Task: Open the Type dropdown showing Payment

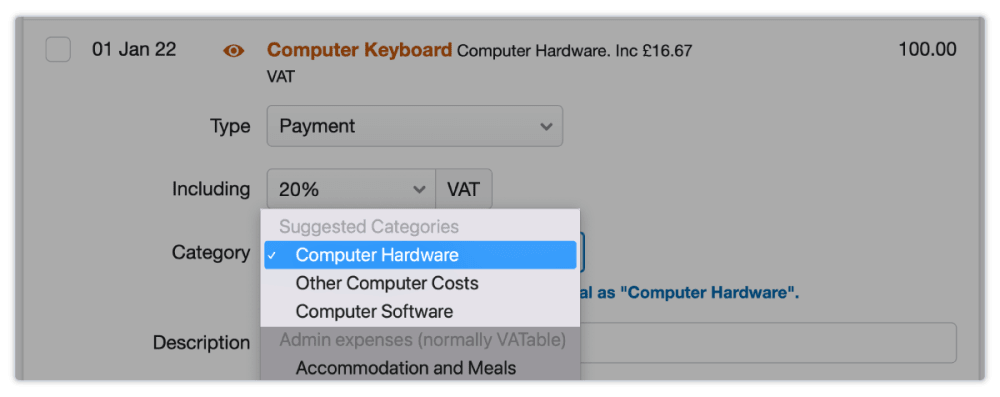Action: (x=415, y=126)
